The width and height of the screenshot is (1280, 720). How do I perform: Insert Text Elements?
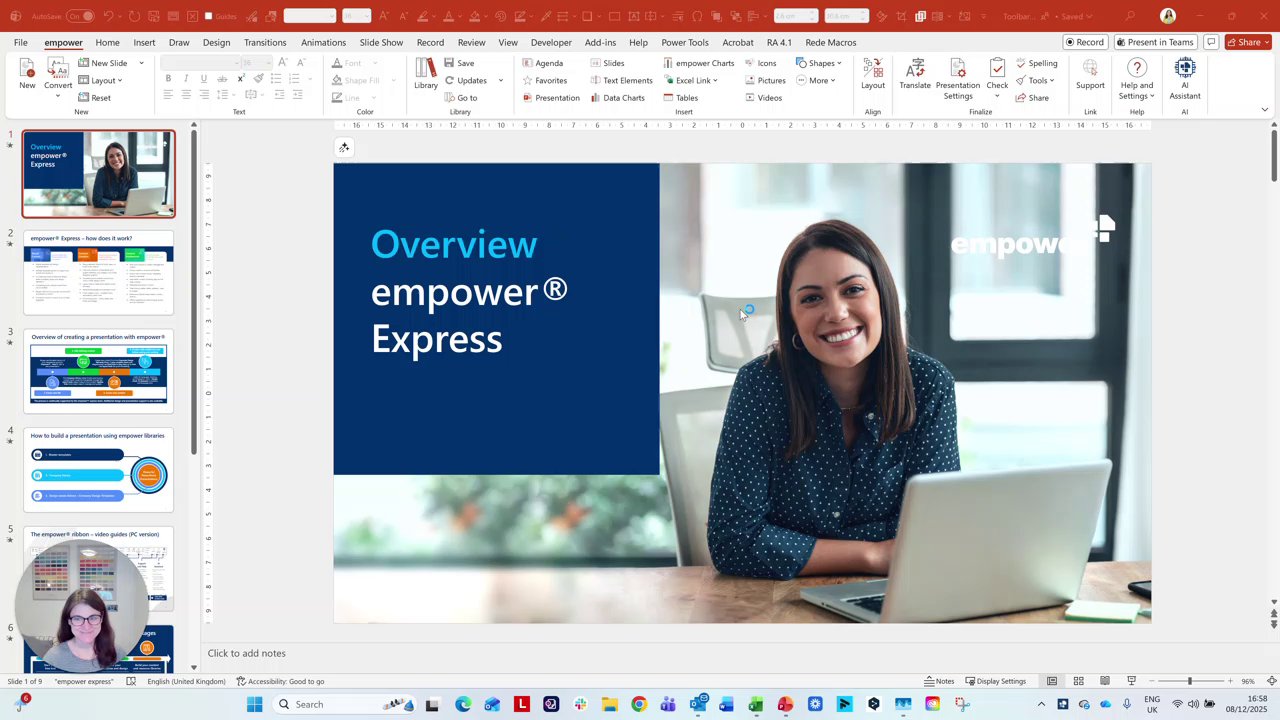coord(621,80)
